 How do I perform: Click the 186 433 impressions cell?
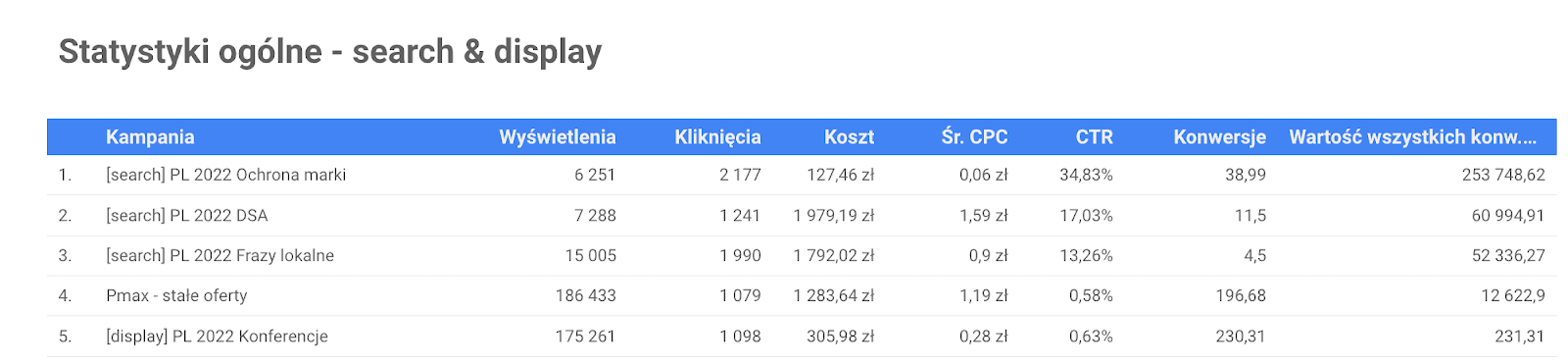coord(585,295)
